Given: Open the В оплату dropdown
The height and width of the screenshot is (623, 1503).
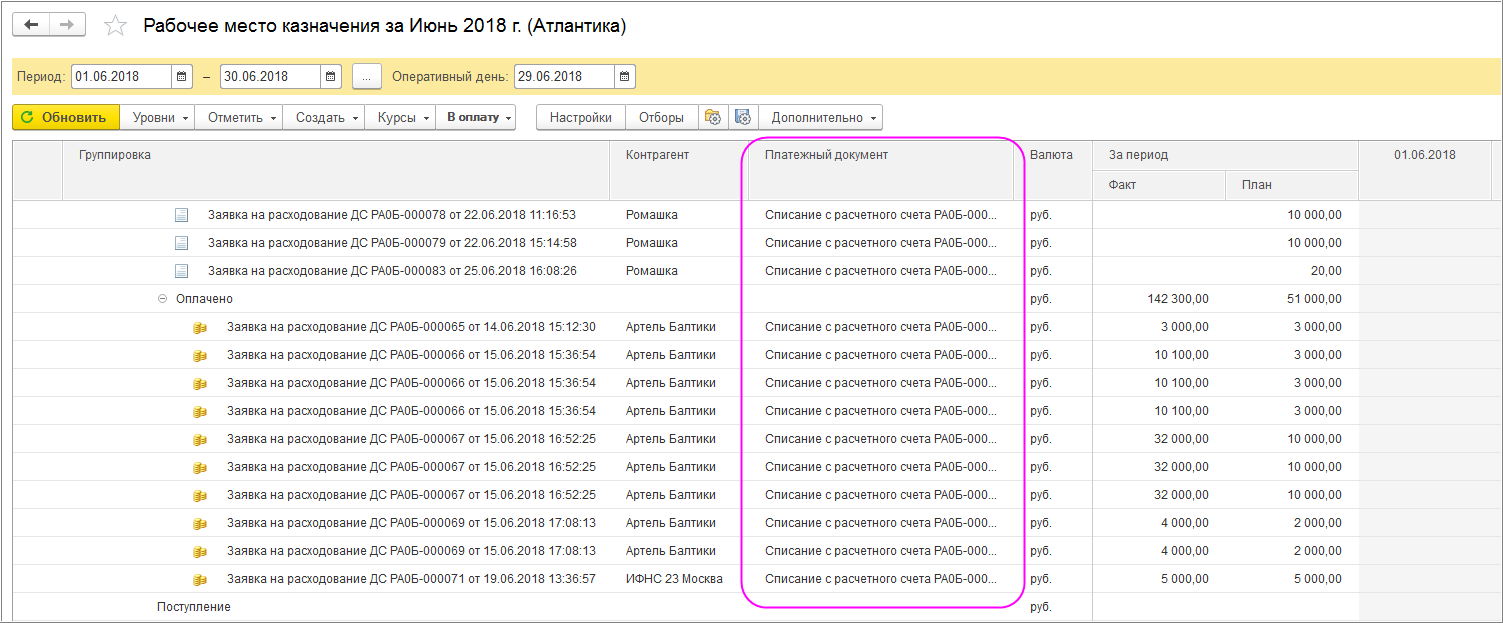Looking at the screenshot, I should click(x=476, y=117).
